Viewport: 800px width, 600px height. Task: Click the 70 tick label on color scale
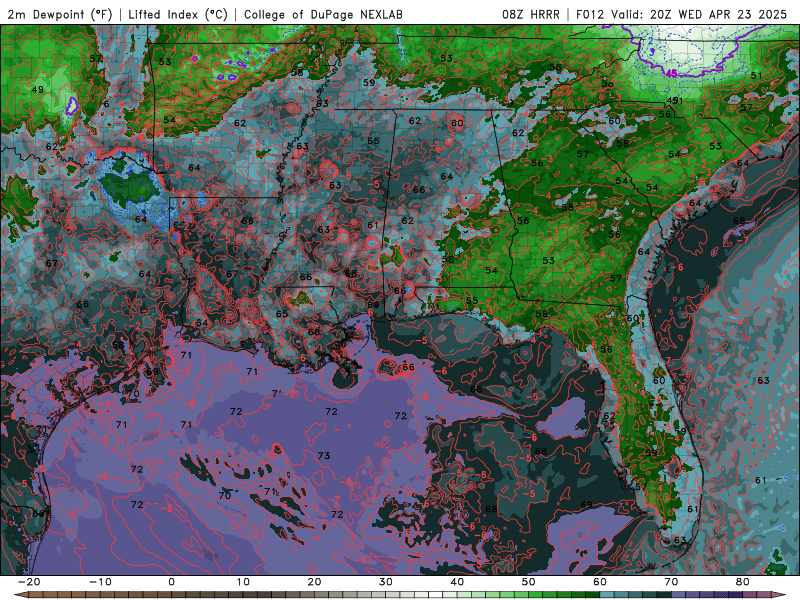pos(671,582)
